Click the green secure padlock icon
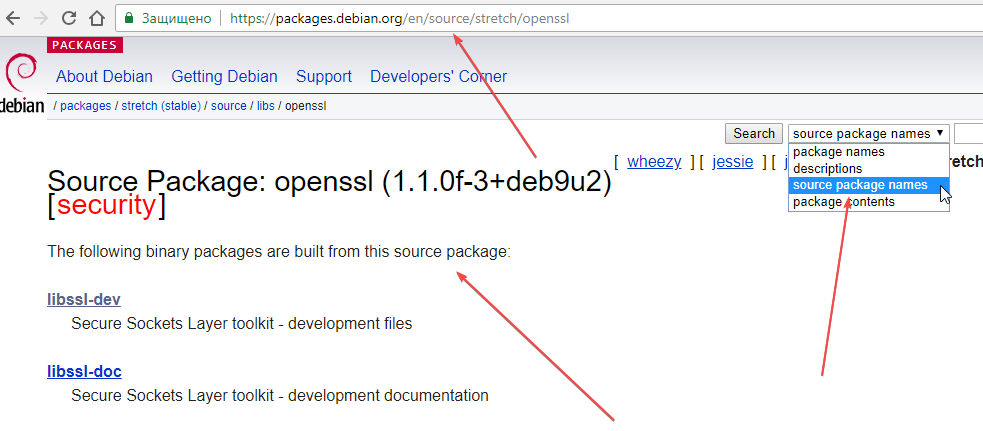Viewport: 983px width, 431px height. 129,18
